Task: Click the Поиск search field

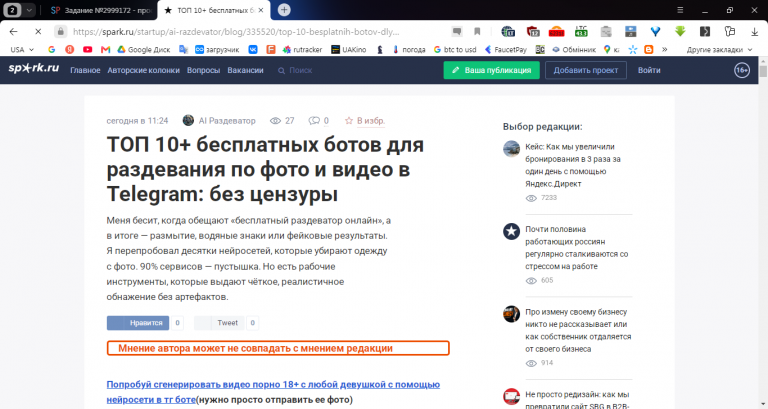Action: pyautogui.click(x=300, y=71)
